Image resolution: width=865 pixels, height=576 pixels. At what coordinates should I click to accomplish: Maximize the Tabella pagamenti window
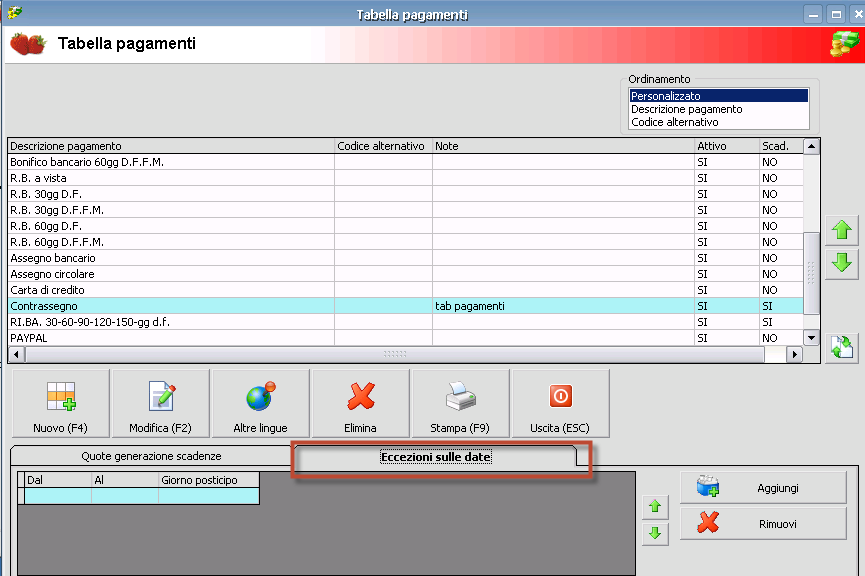point(836,15)
